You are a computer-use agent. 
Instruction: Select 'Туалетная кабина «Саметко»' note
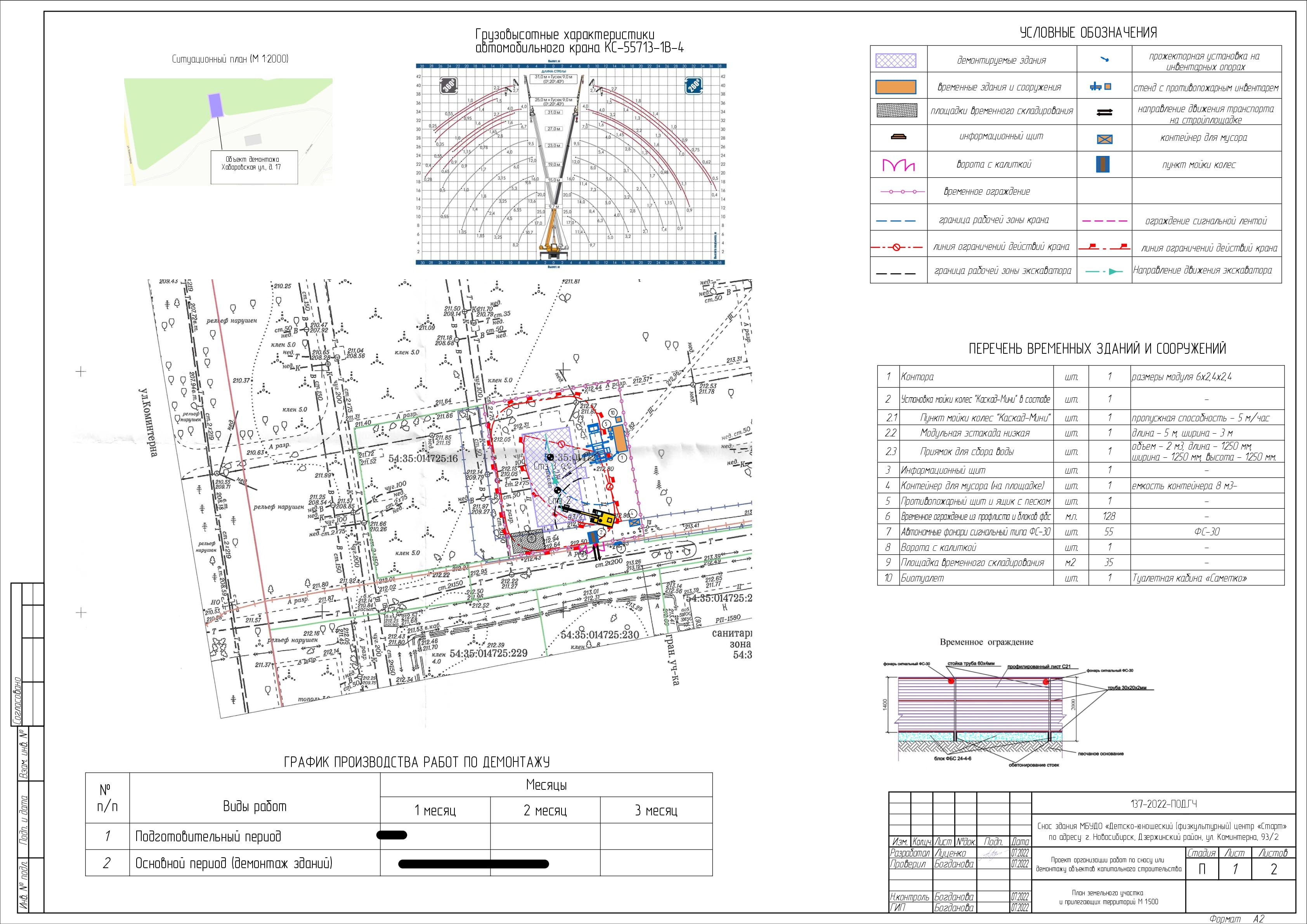tap(1190, 578)
